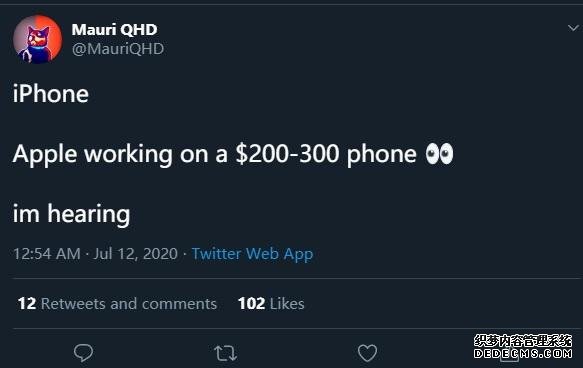Open Mauri QHD's cat avatar picture
Image resolution: width=583 pixels, height=368 pixels.
point(37,39)
